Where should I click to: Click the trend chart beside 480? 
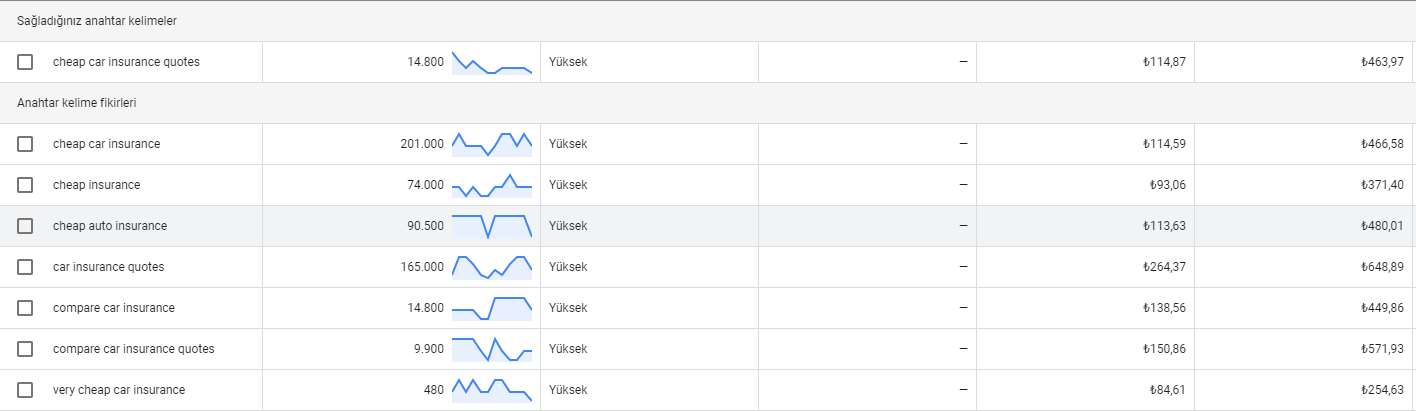coord(492,390)
